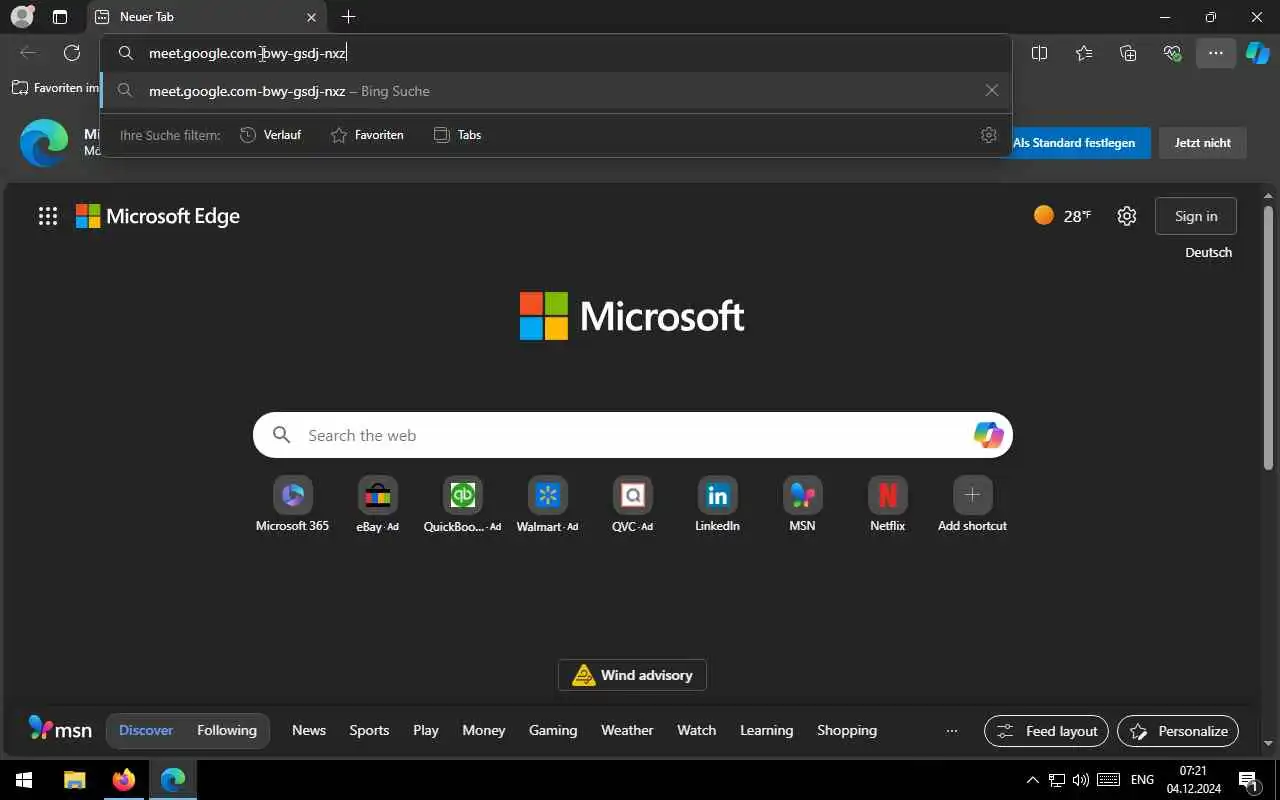Open the Windows Start menu
1280x800 pixels.
24,779
